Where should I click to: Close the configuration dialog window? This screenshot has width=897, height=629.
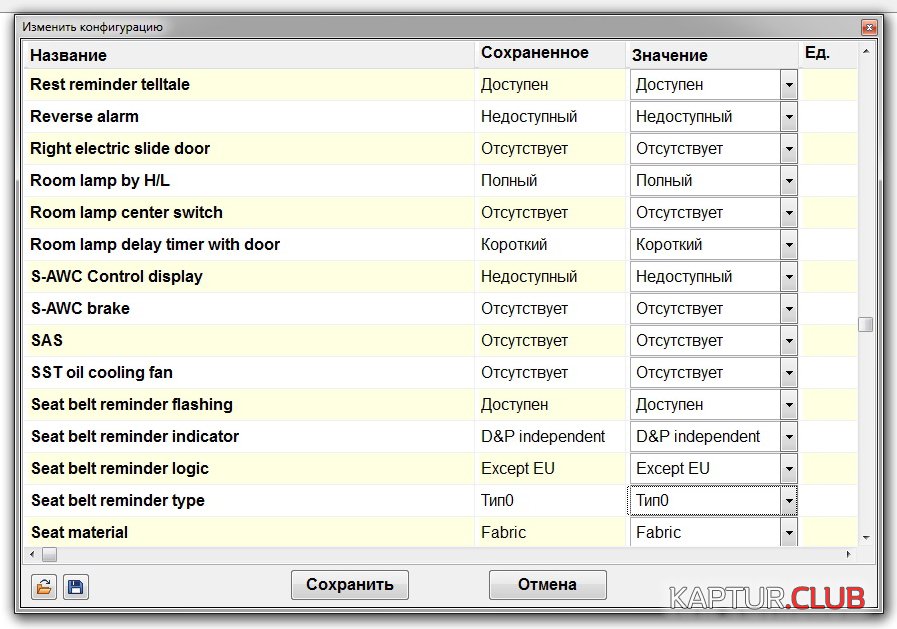click(868, 27)
